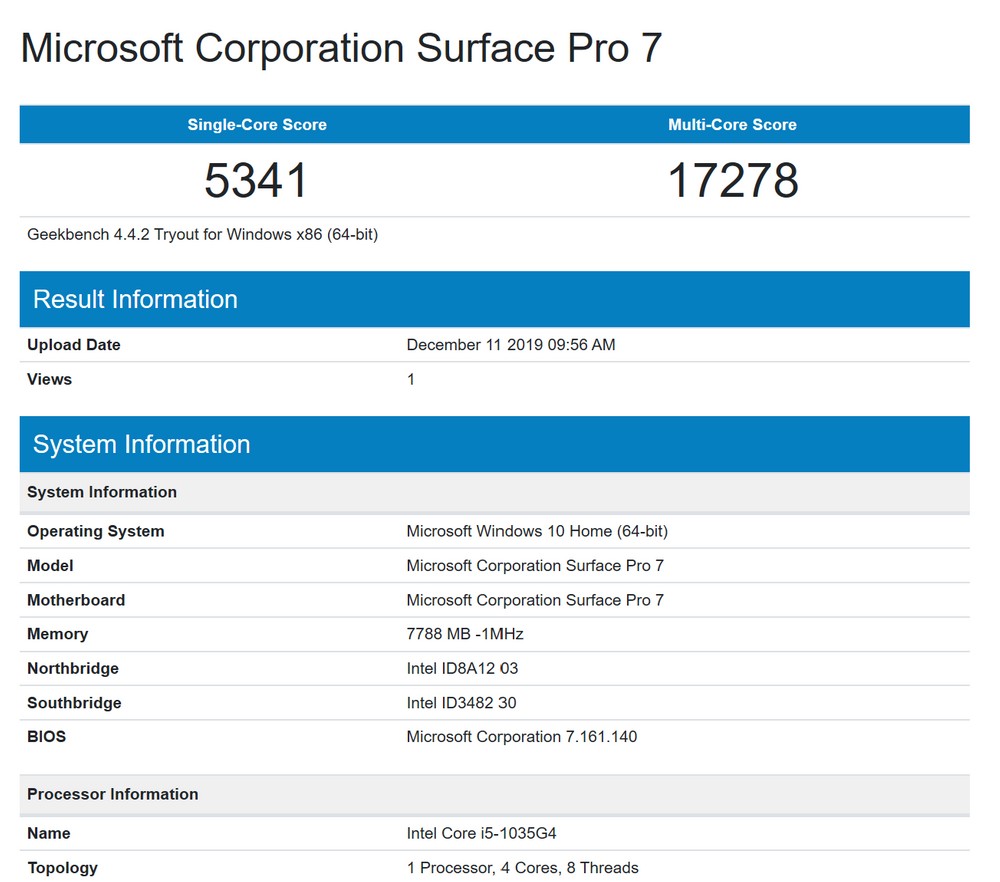This screenshot has height=882, width=1000.
Task: Click the Motherboard row label
Action: pyautogui.click(x=76, y=600)
